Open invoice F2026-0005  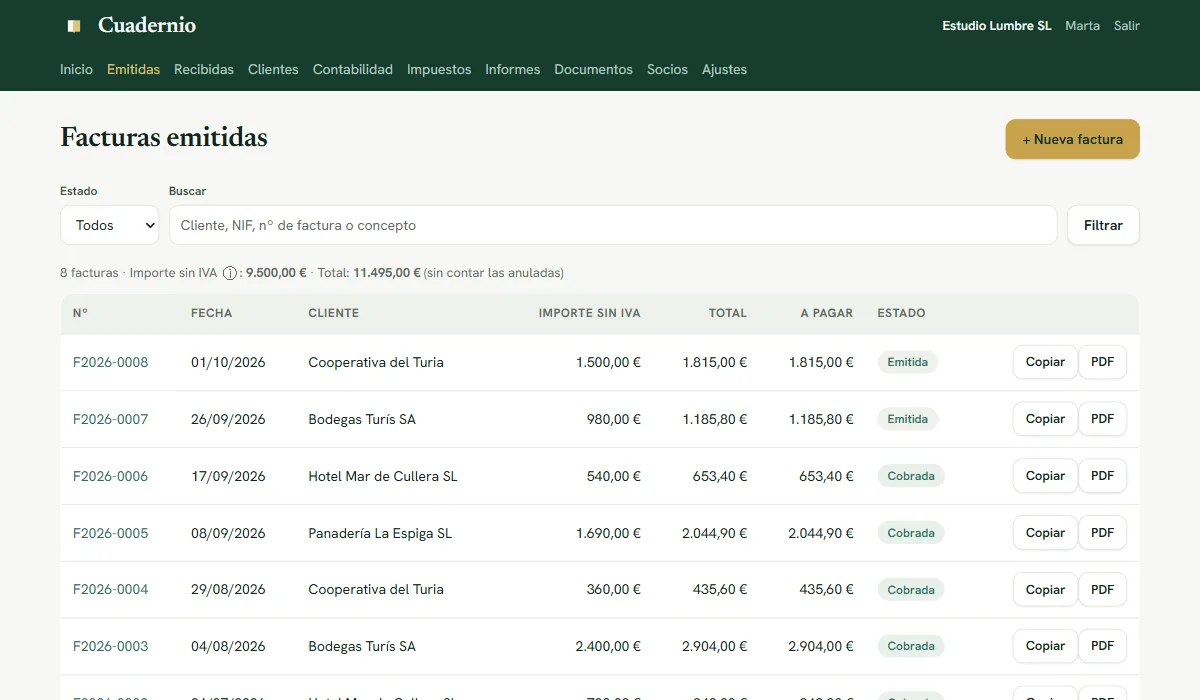pos(110,533)
